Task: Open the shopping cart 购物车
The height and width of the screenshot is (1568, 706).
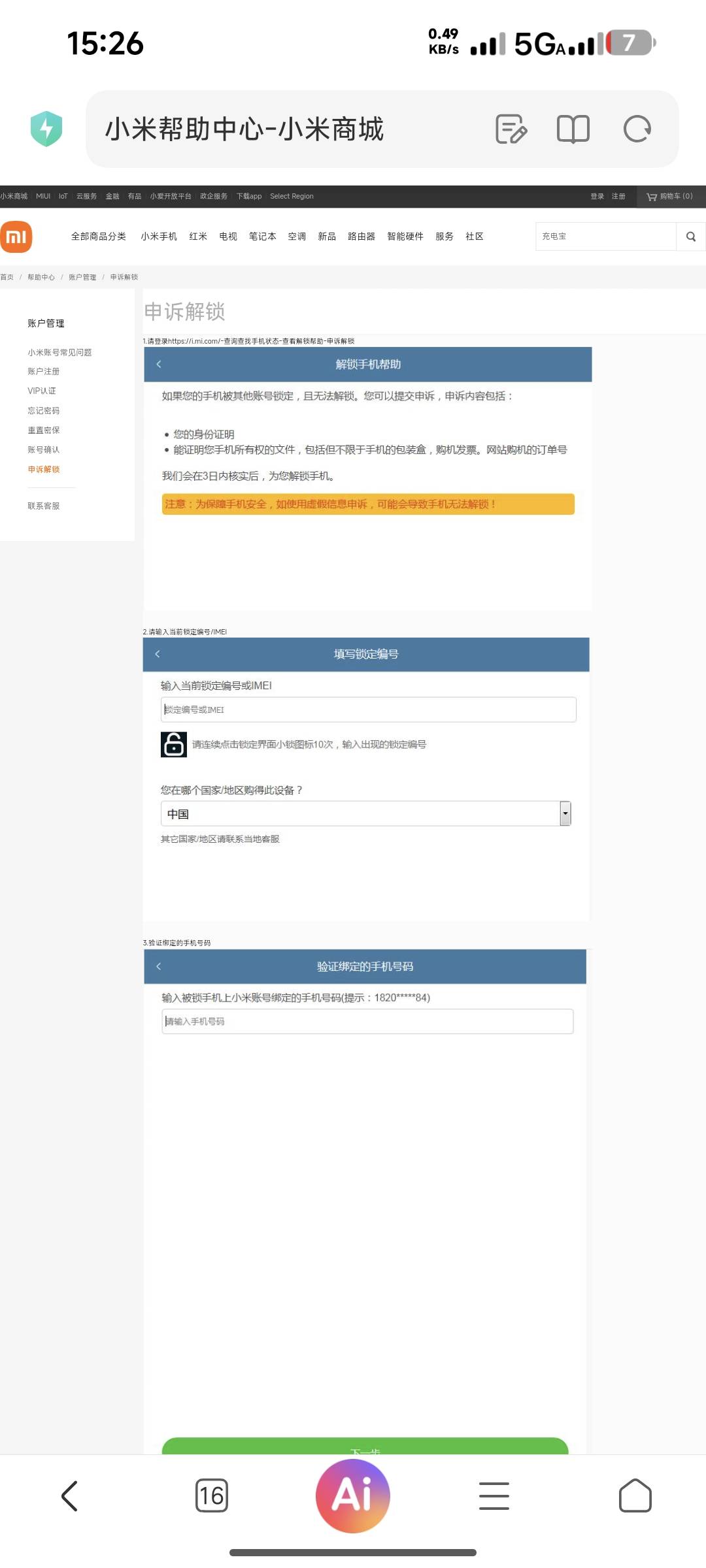Action: pyautogui.click(x=669, y=196)
